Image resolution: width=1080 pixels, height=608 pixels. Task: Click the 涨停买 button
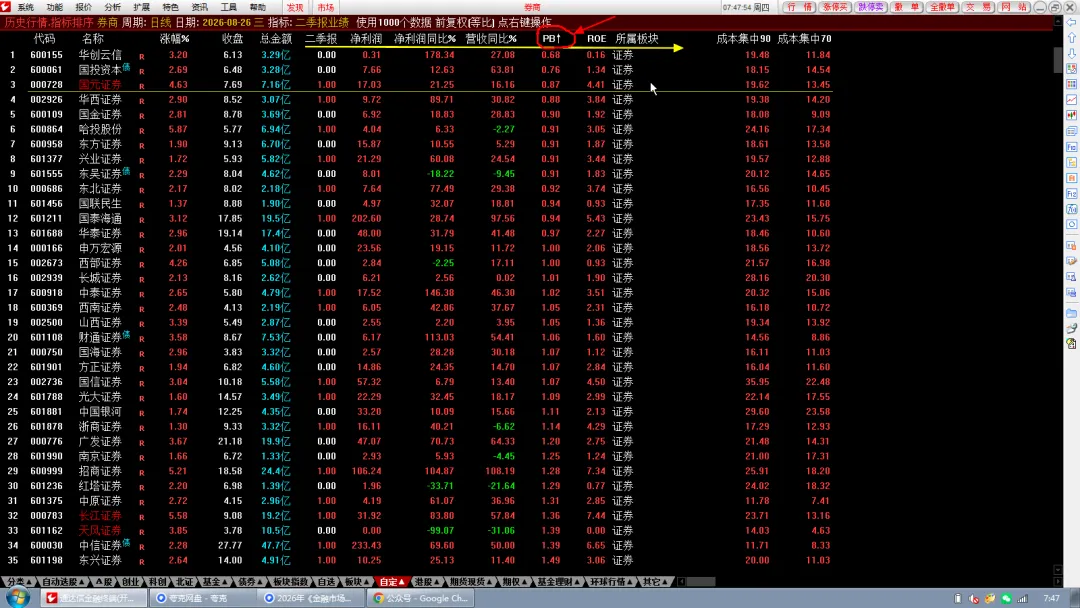(835, 7)
